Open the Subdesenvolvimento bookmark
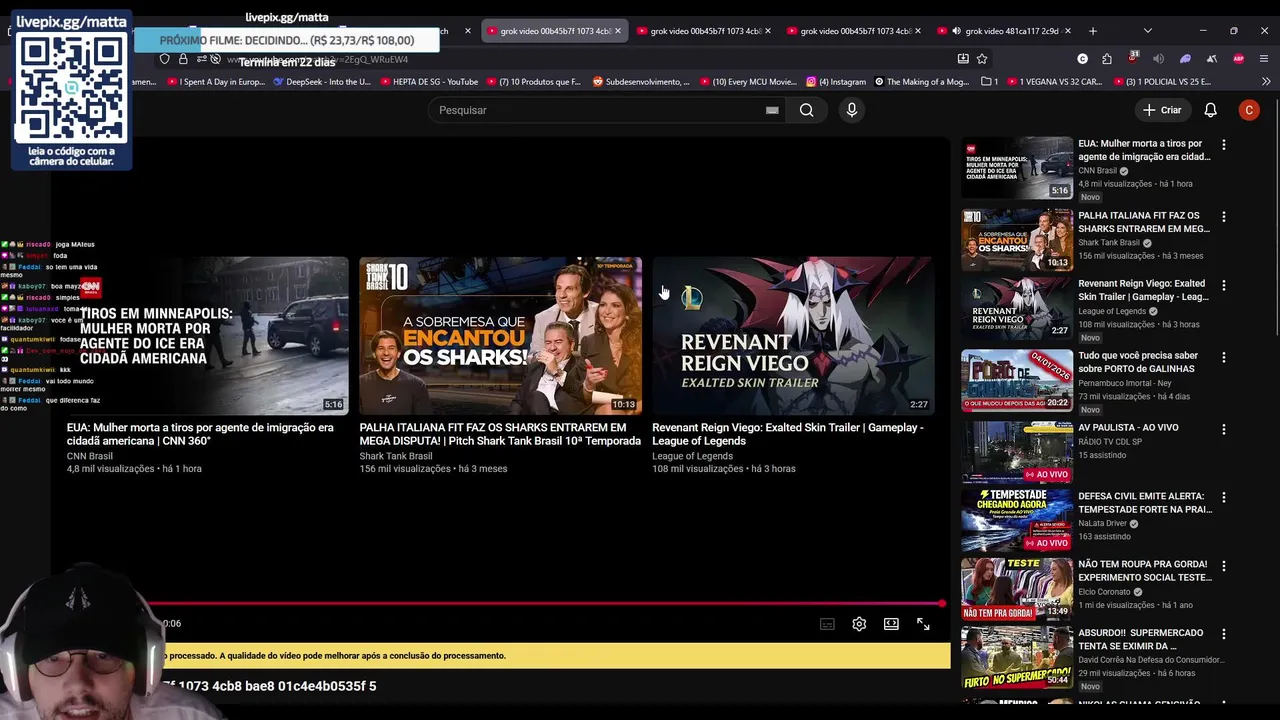The width and height of the screenshot is (1280, 720). pos(641,82)
